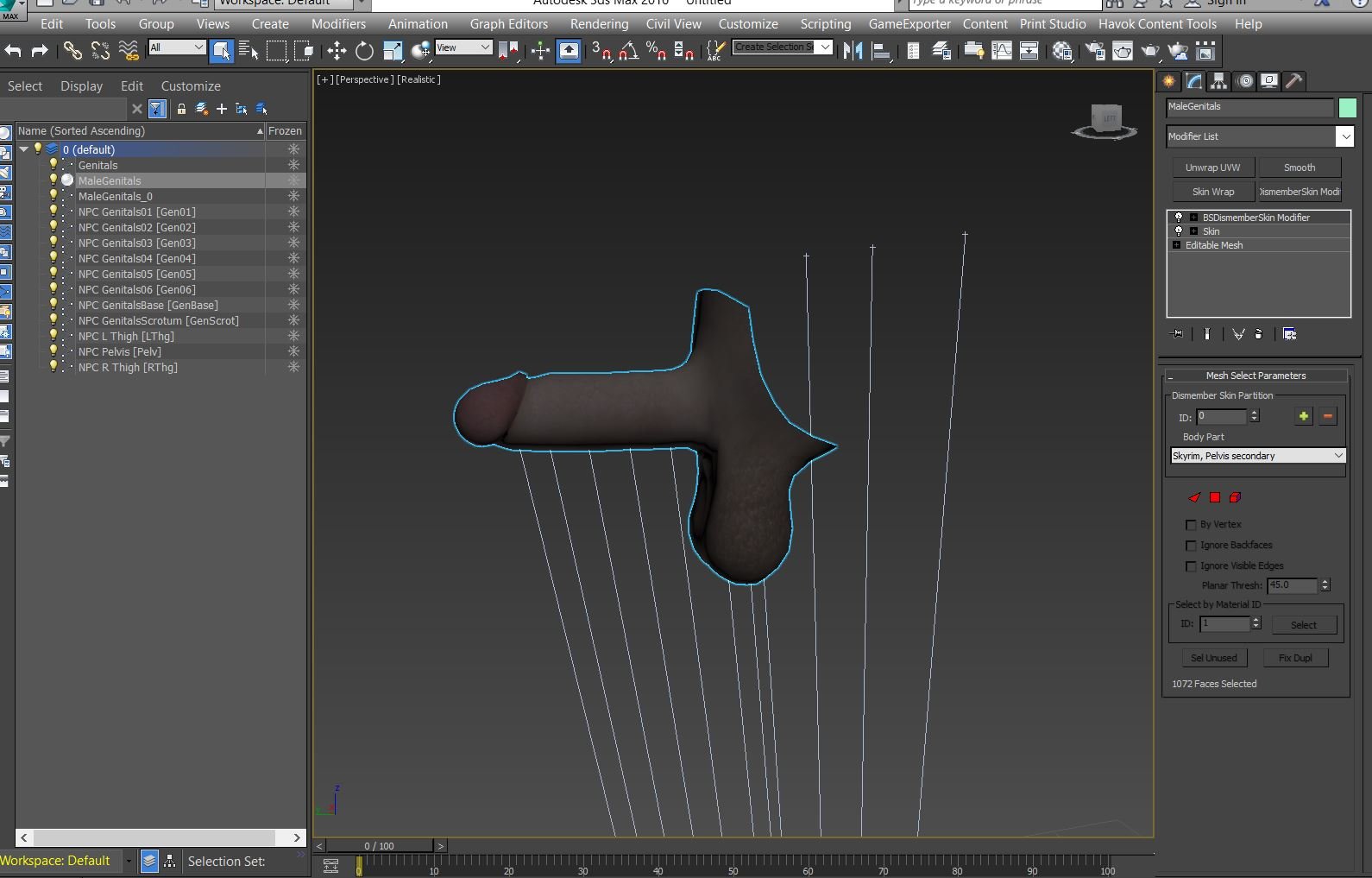Click the Mirror tool icon
The width and height of the screenshot is (1372, 878).
click(853, 51)
